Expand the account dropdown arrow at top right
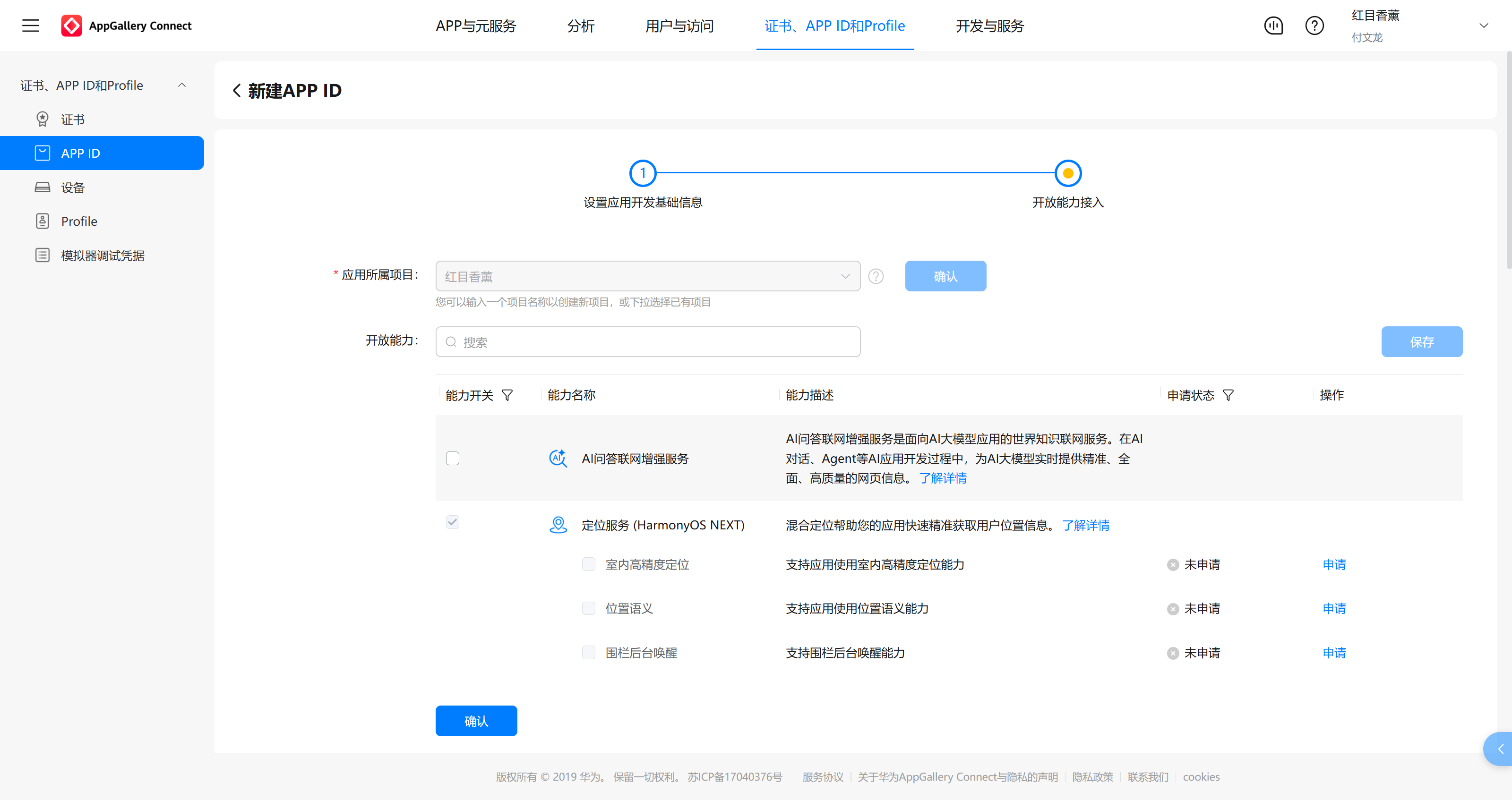This screenshot has width=1512, height=800. point(1484,25)
